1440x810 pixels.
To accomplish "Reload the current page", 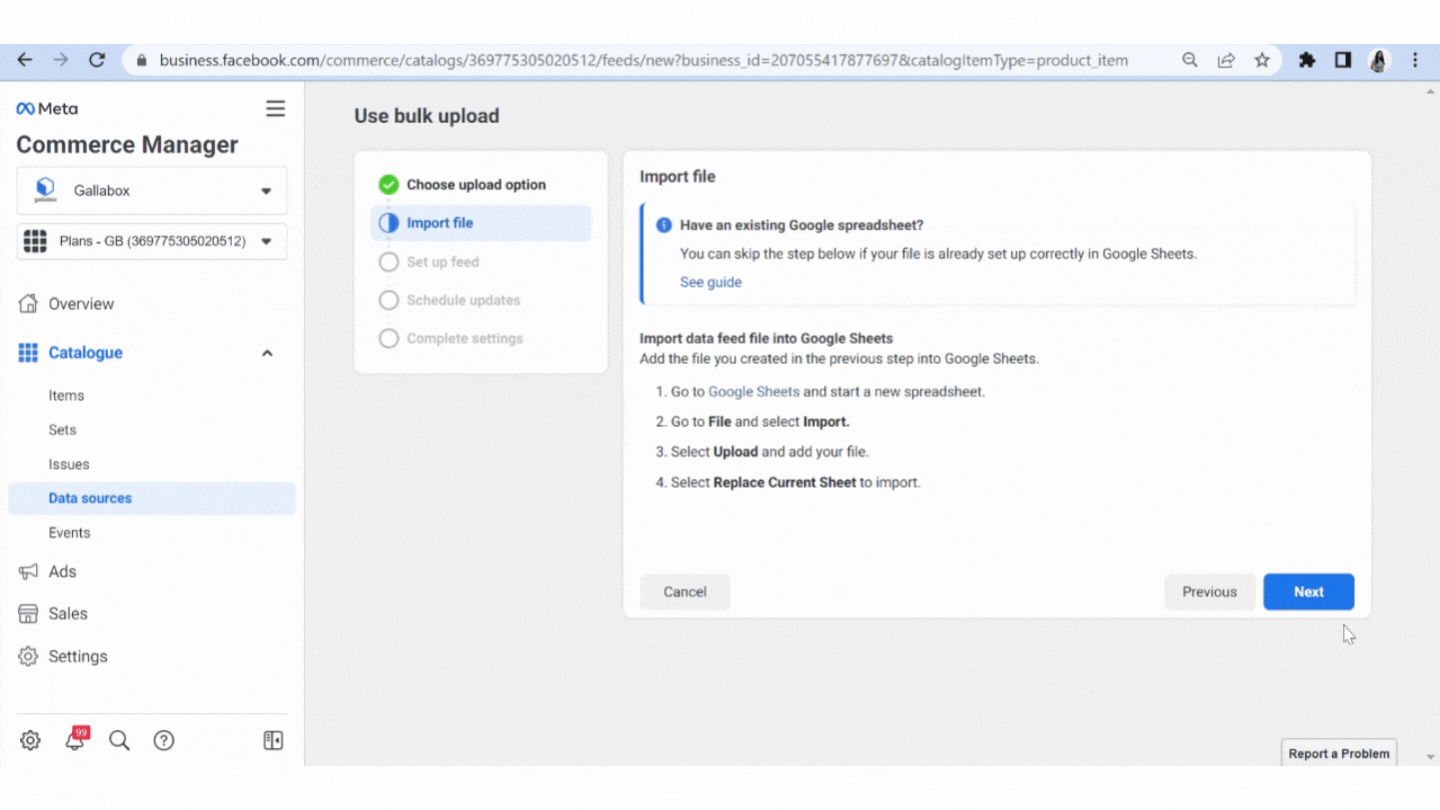I will [97, 60].
